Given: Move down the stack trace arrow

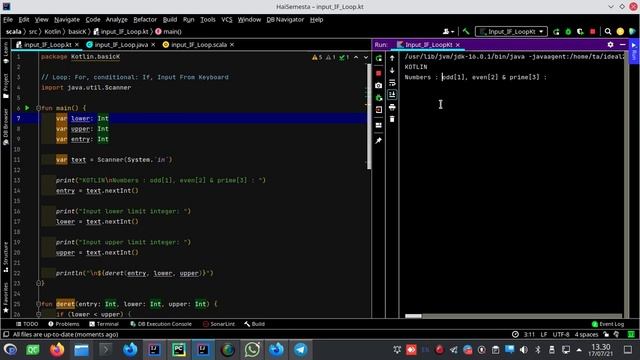Looking at the screenshot, I should 392,71.
